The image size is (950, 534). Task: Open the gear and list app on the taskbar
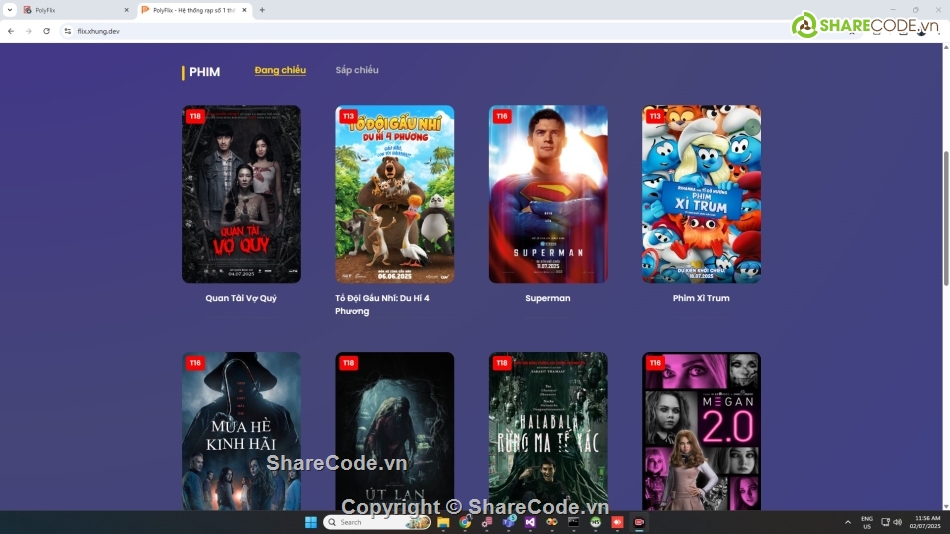(x=487, y=522)
